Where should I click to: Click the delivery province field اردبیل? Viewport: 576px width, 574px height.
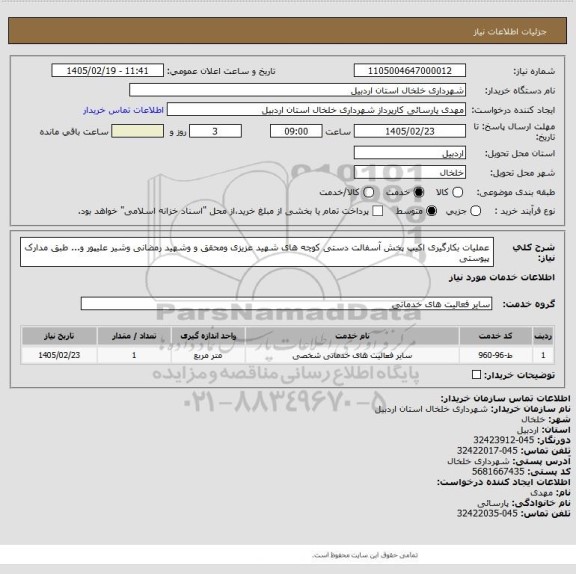410,153
